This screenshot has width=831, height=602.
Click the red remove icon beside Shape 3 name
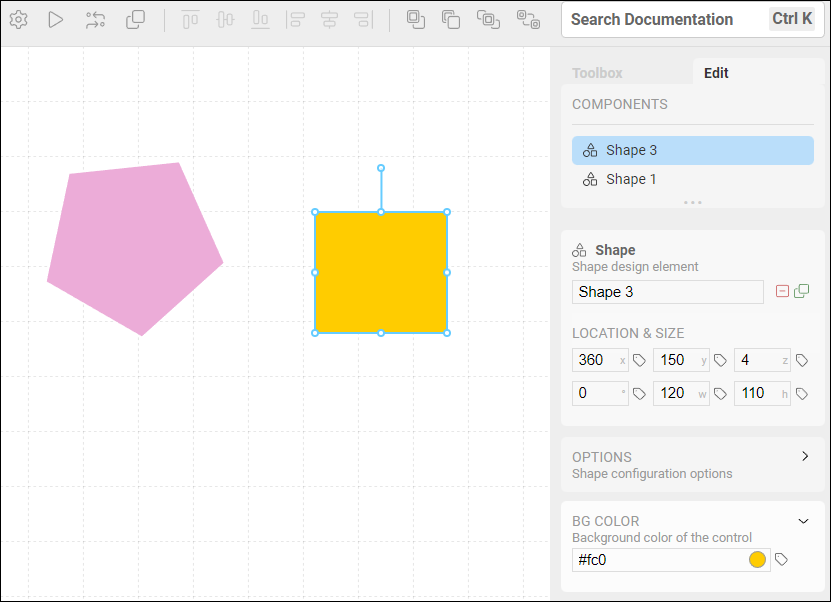pyautogui.click(x=783, y=292)
